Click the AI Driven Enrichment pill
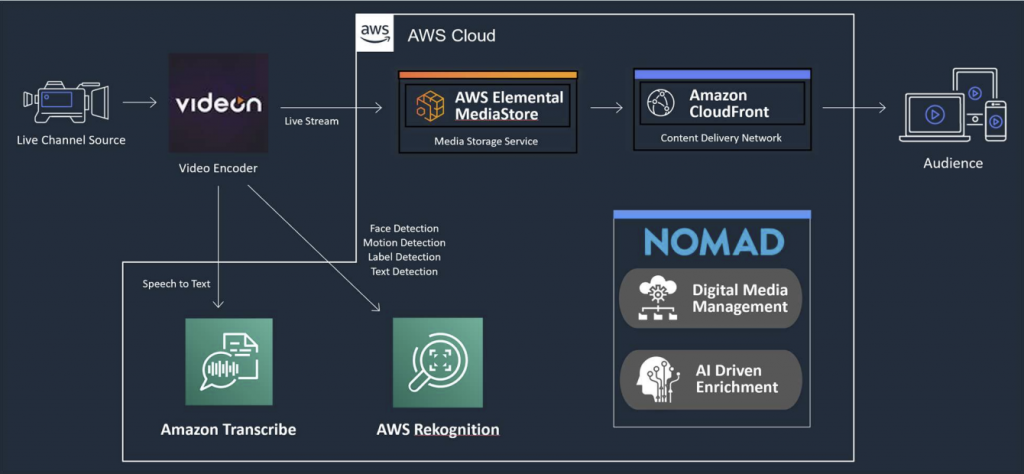Viewport: 1024px width, 474px height. pyautogui.click(x=711, y=380)
